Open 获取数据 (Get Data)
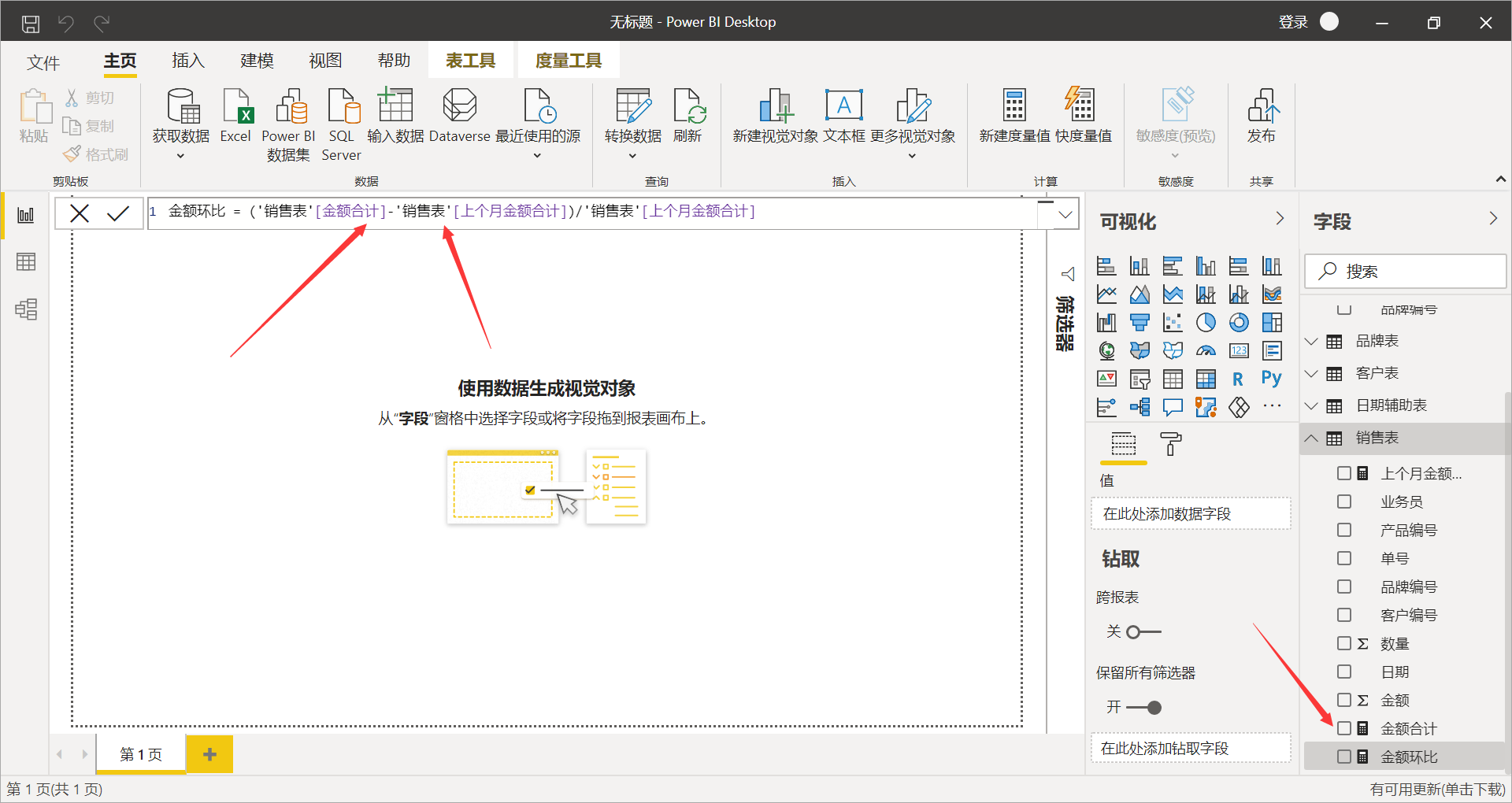 [x=181, y=124]
